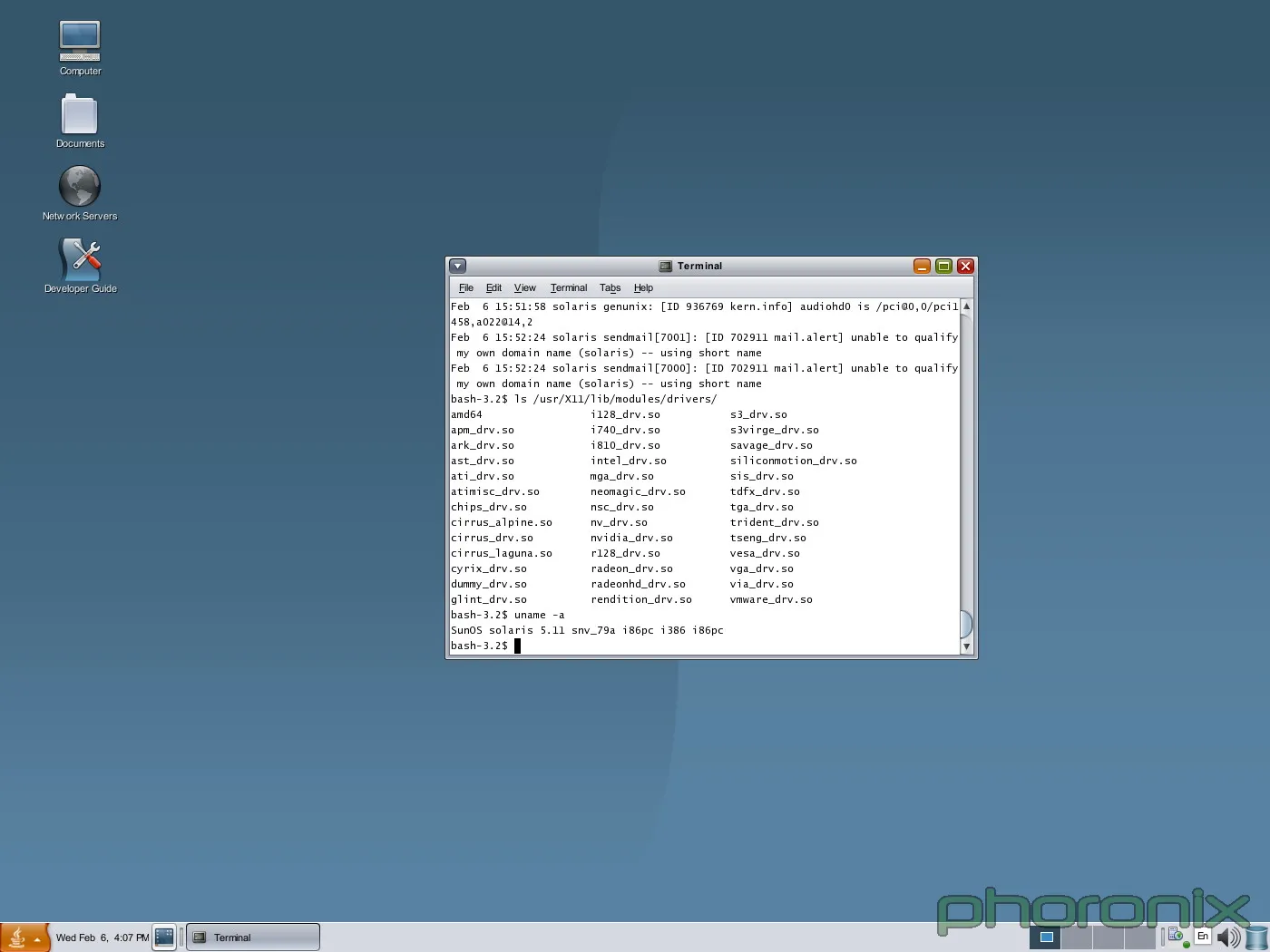
Task: Toggle the show desktop button beside the clock
Action: 164,937
